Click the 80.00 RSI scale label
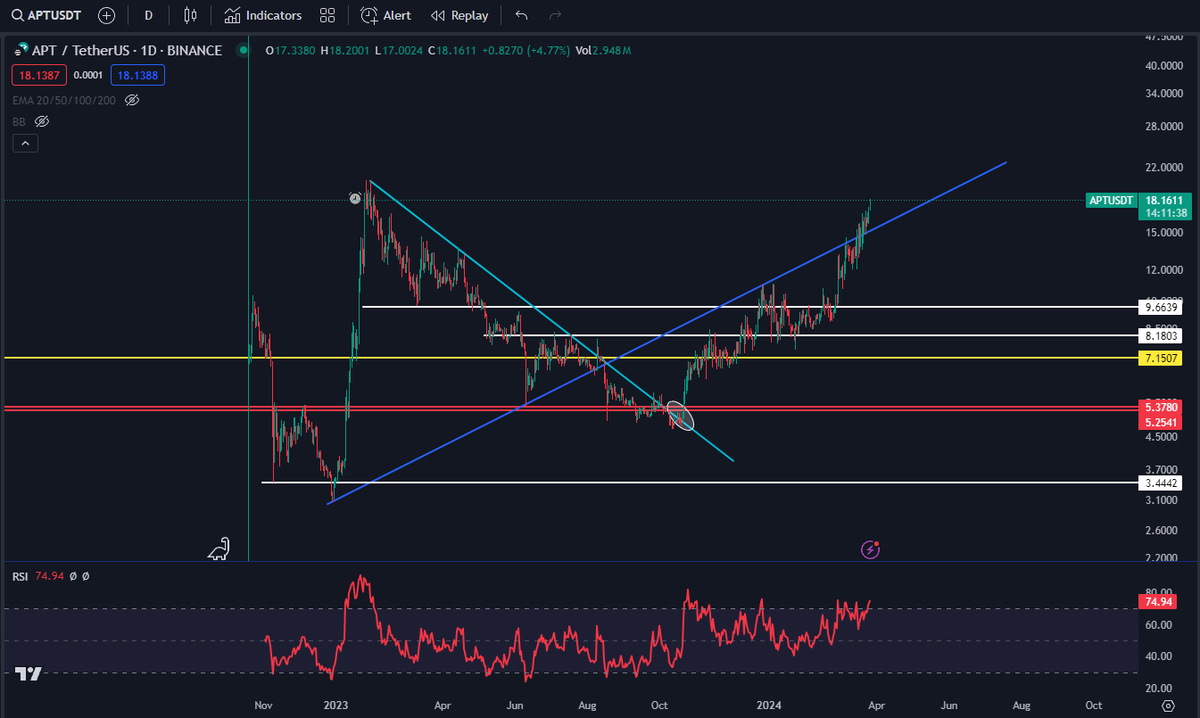The width and height of the screenshot is (1200, 718). (1156, 592)
